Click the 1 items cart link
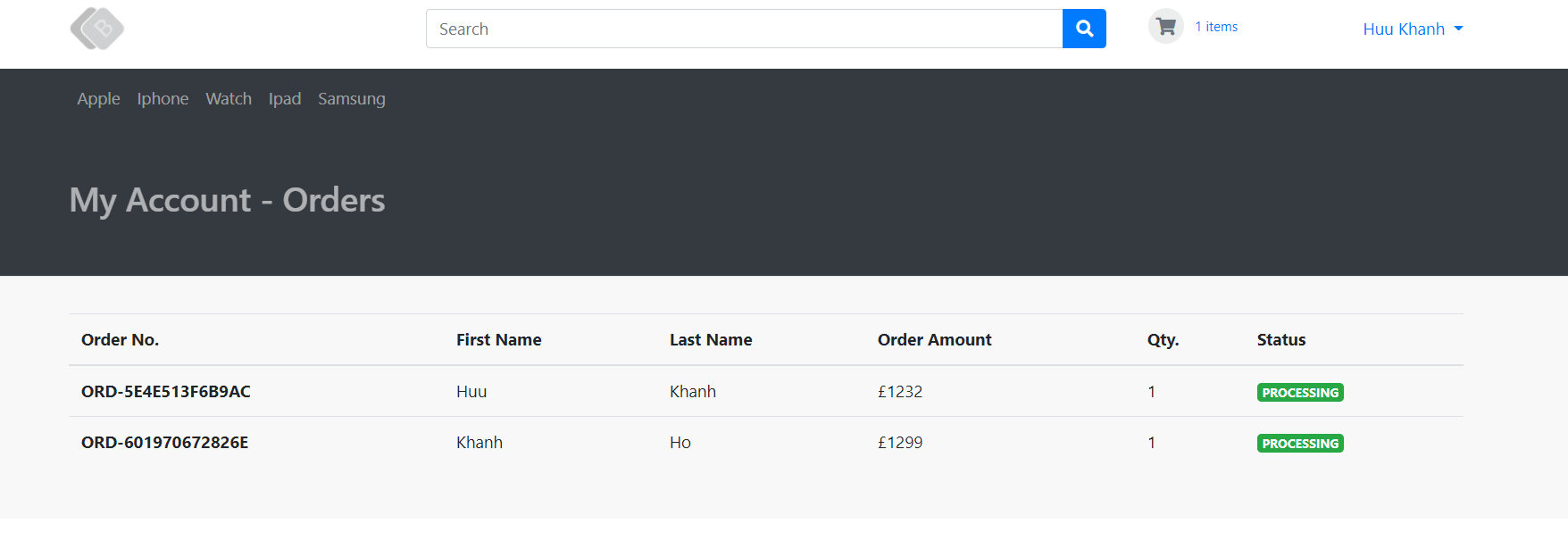This screenshot has height=549, width=1568. pos(1215,26)
